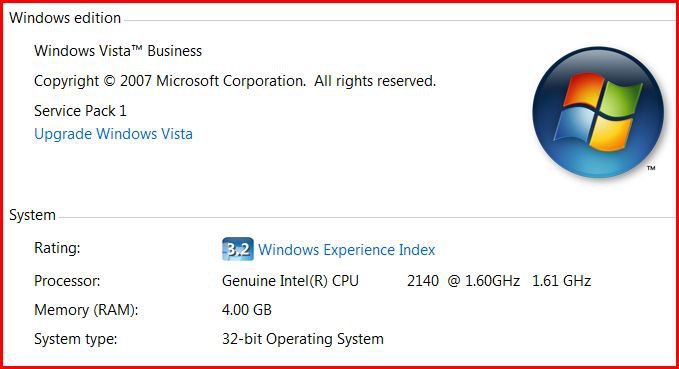Click the Processor label
Viewport: 679px width, 369px height.
[x=67, y=281]
